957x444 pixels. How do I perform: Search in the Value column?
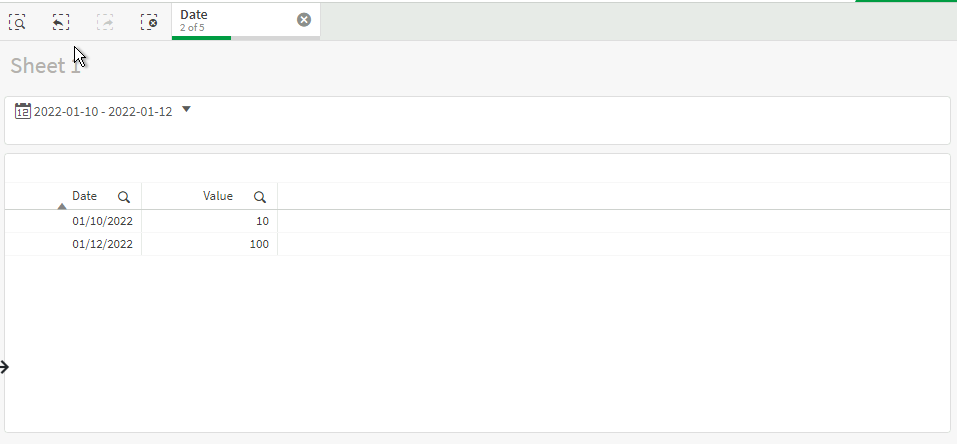click(x=260, y=197)
